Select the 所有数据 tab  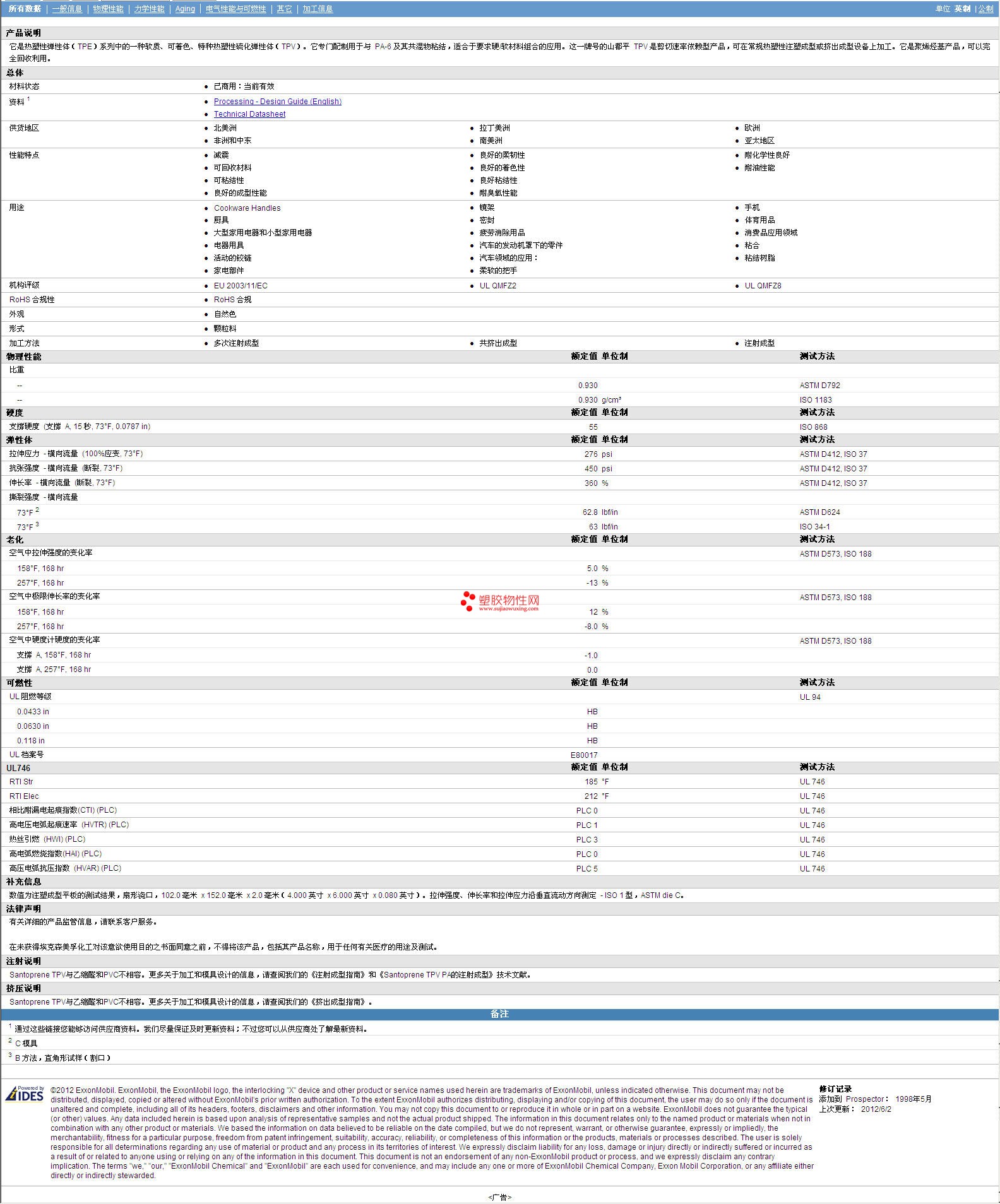click(x=25, y=9)
